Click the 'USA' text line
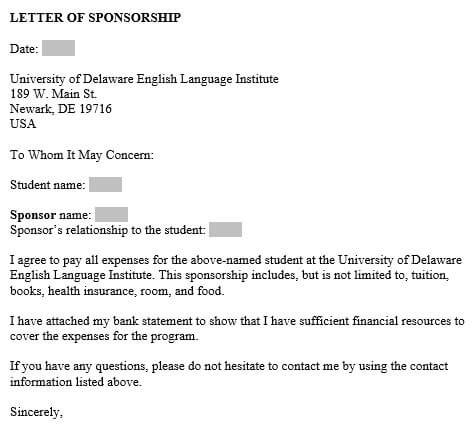 23,124
